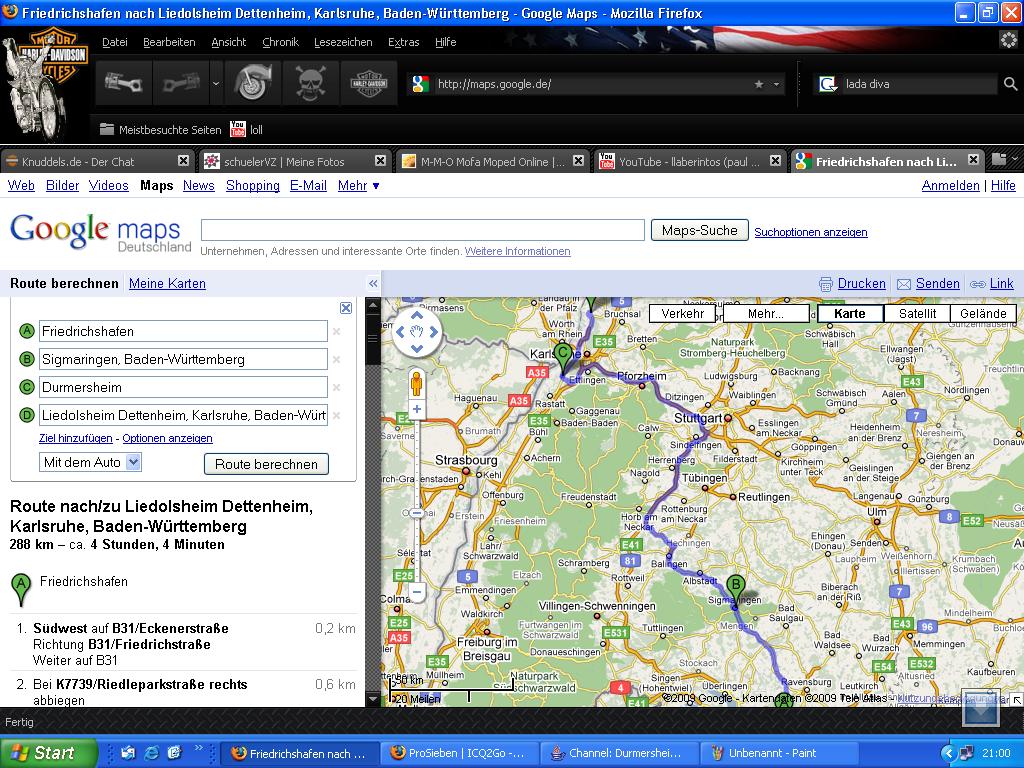Open the Lesezeichen menu
1024x768 pixels.
(x=343, y=42)
